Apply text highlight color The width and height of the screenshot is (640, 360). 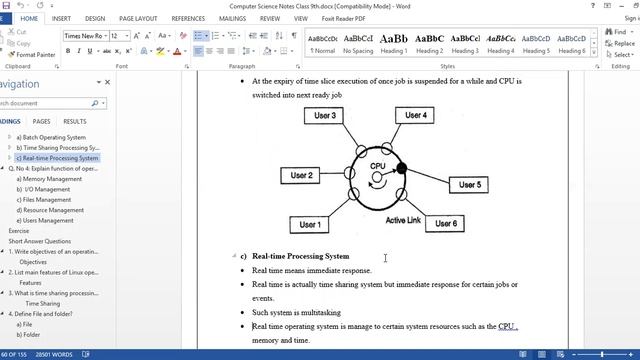tap(160, 51)
